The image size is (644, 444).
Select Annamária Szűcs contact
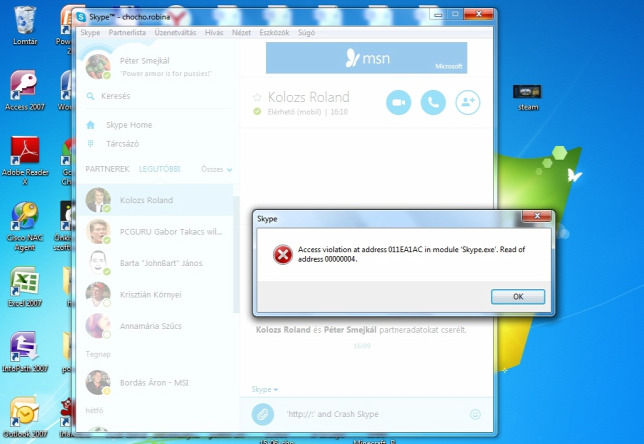point(155,326)
